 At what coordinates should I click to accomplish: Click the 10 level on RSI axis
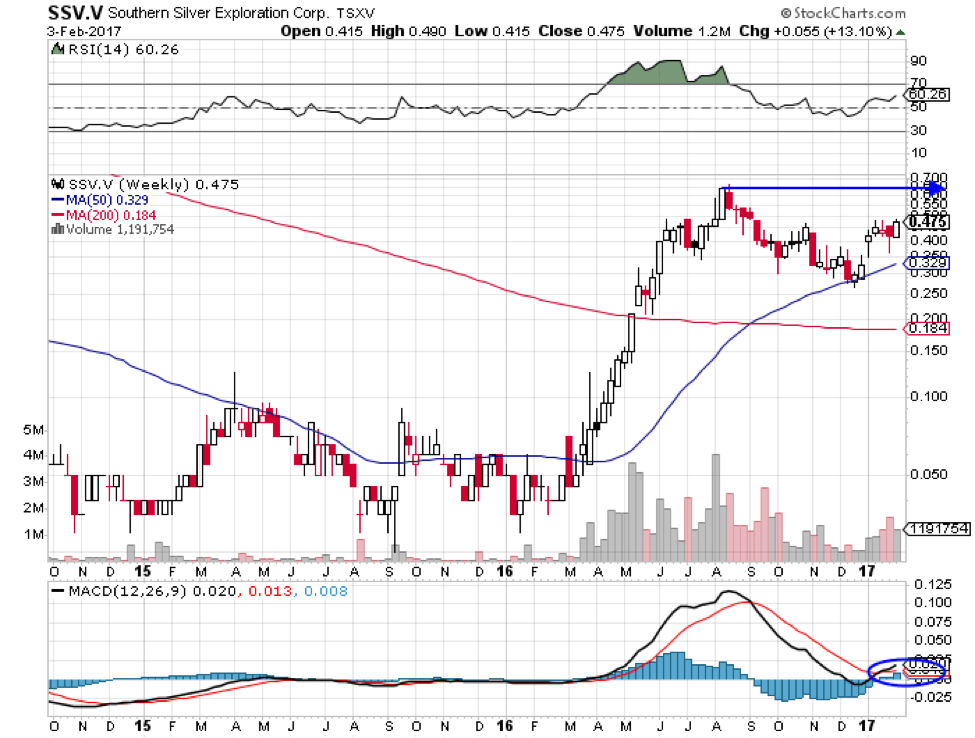point(918,153)
